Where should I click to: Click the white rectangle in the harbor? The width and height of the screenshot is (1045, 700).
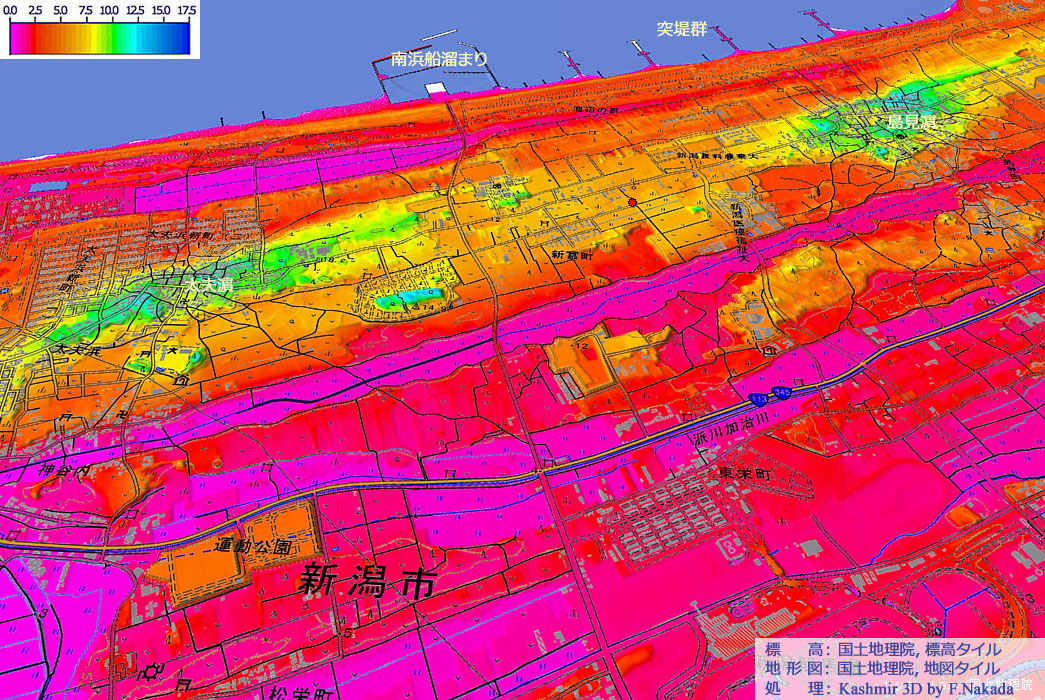point(435,90)
